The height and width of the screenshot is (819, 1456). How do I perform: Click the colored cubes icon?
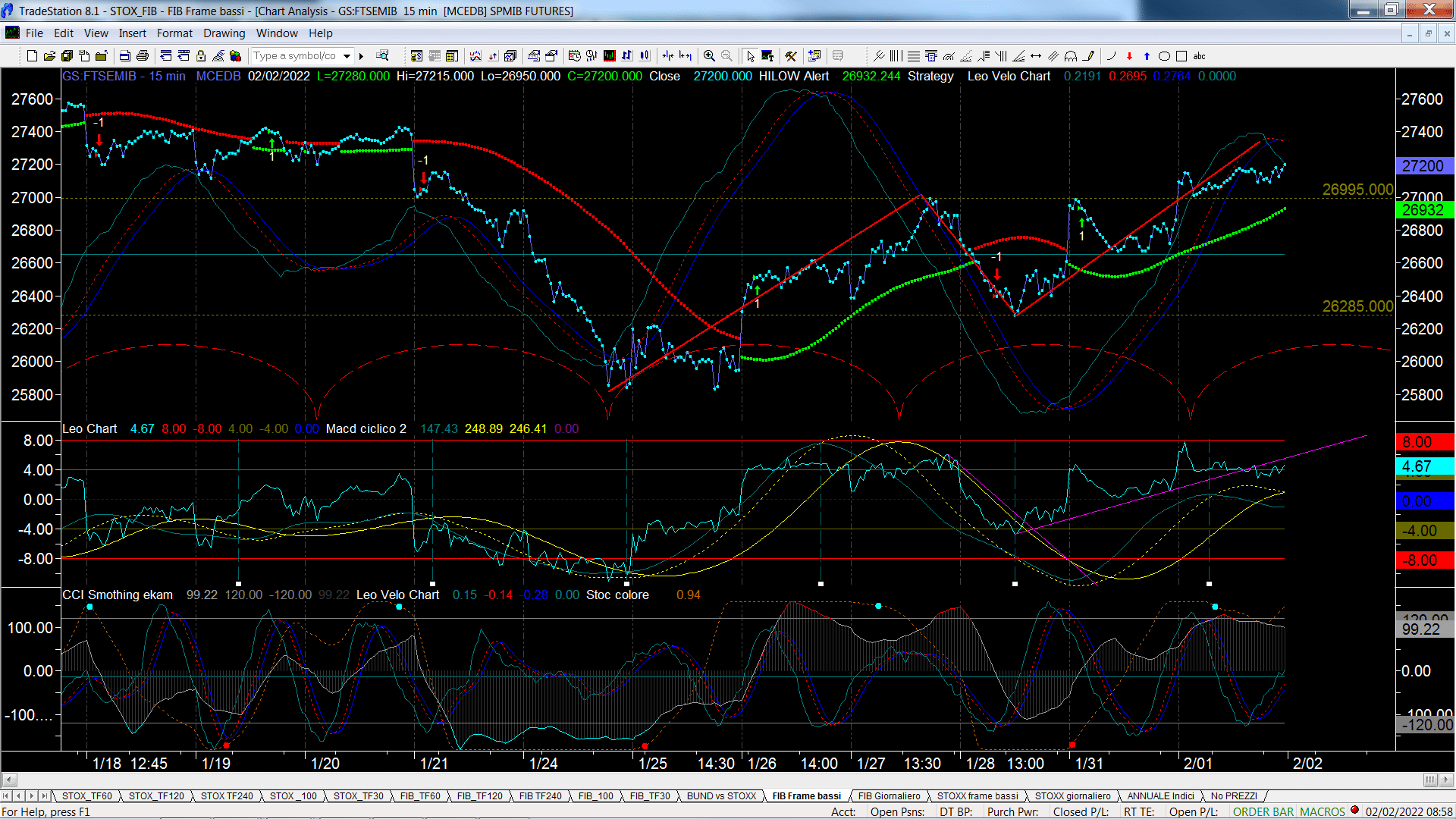tap(235, 56)
